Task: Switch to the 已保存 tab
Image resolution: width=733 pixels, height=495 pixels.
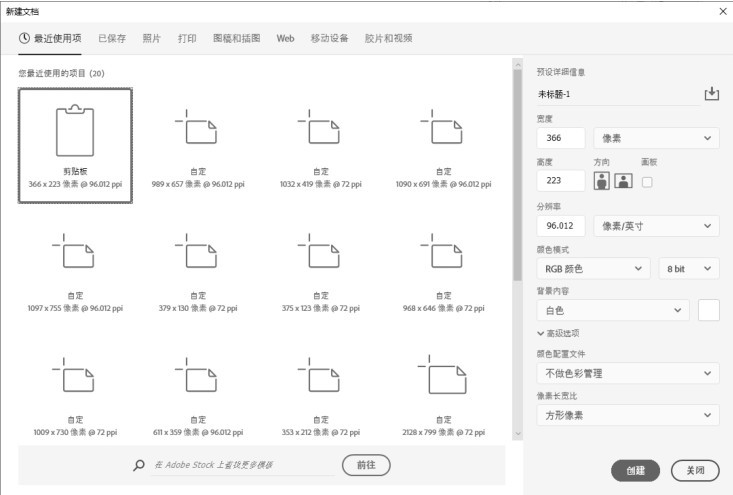Action: coord(112,38)
